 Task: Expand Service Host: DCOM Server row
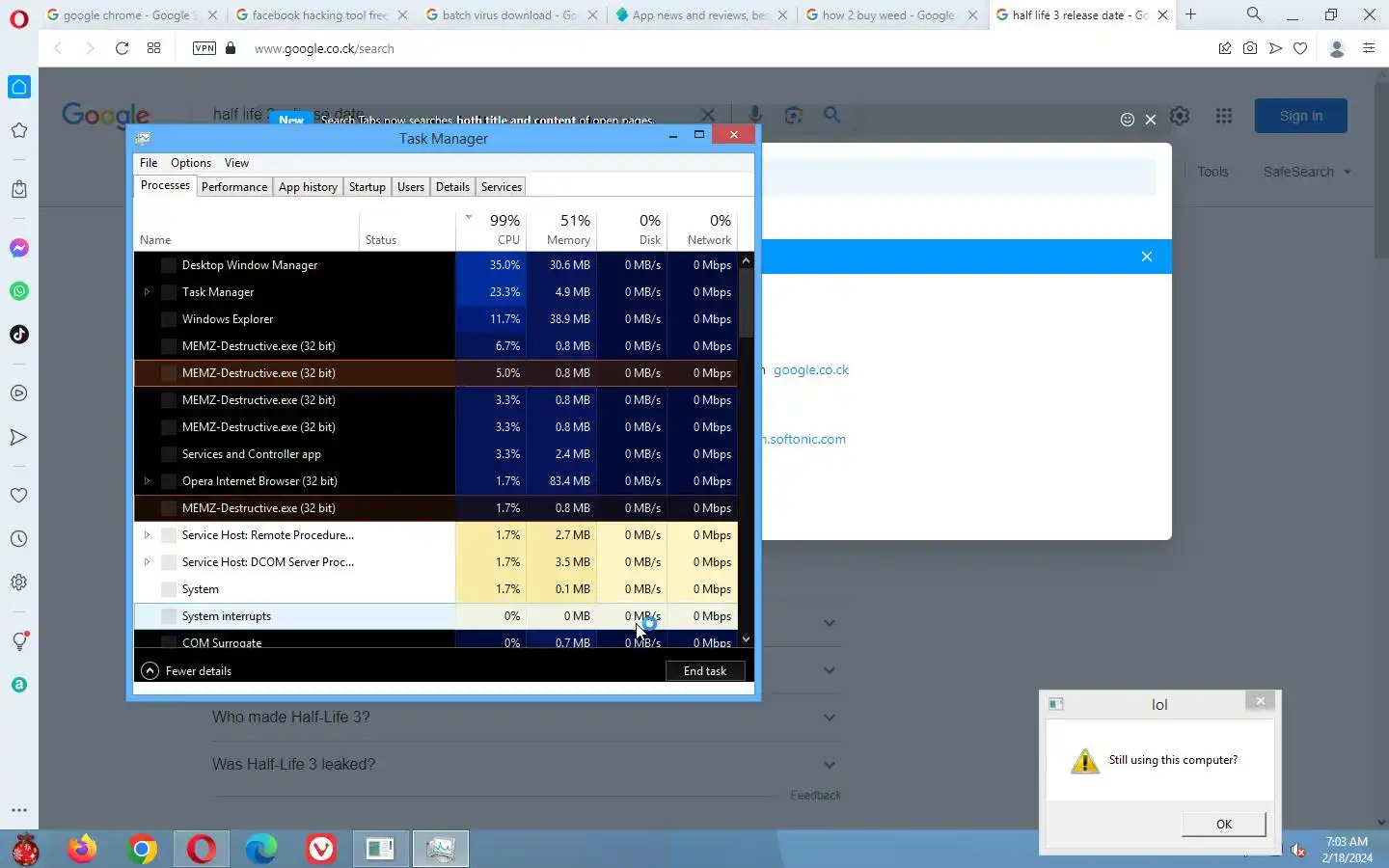click(147, 562)
